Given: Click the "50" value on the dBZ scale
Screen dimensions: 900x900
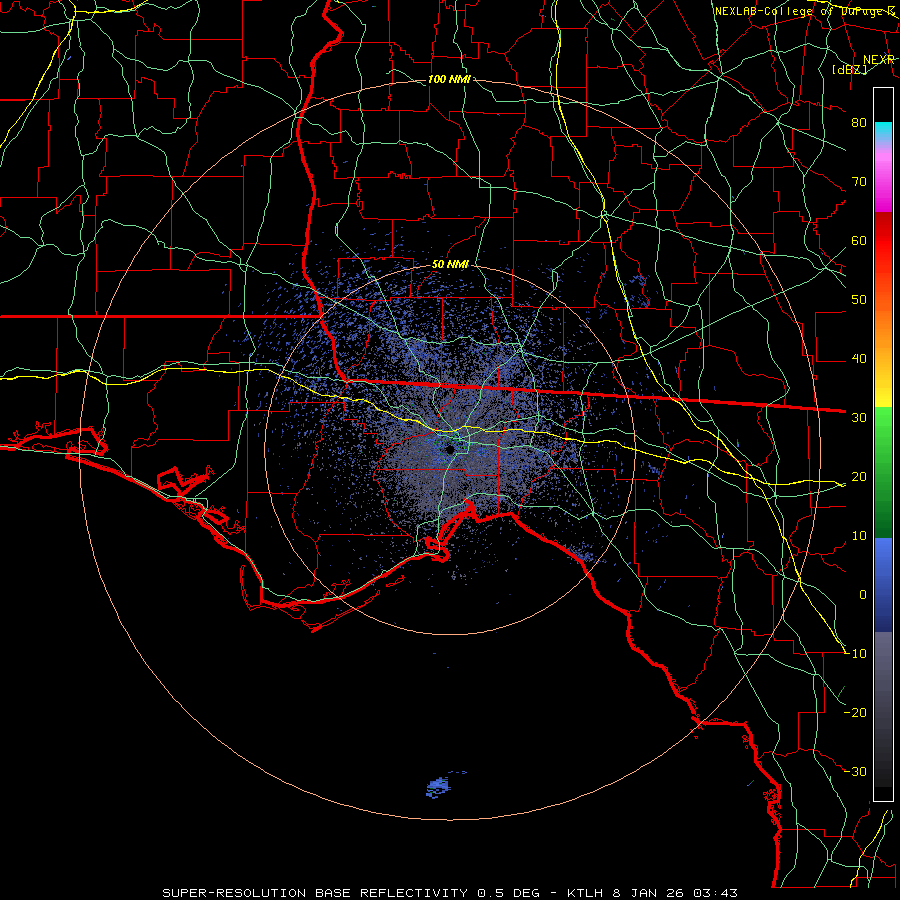Looking at the screenshot, I should [859, 300].
